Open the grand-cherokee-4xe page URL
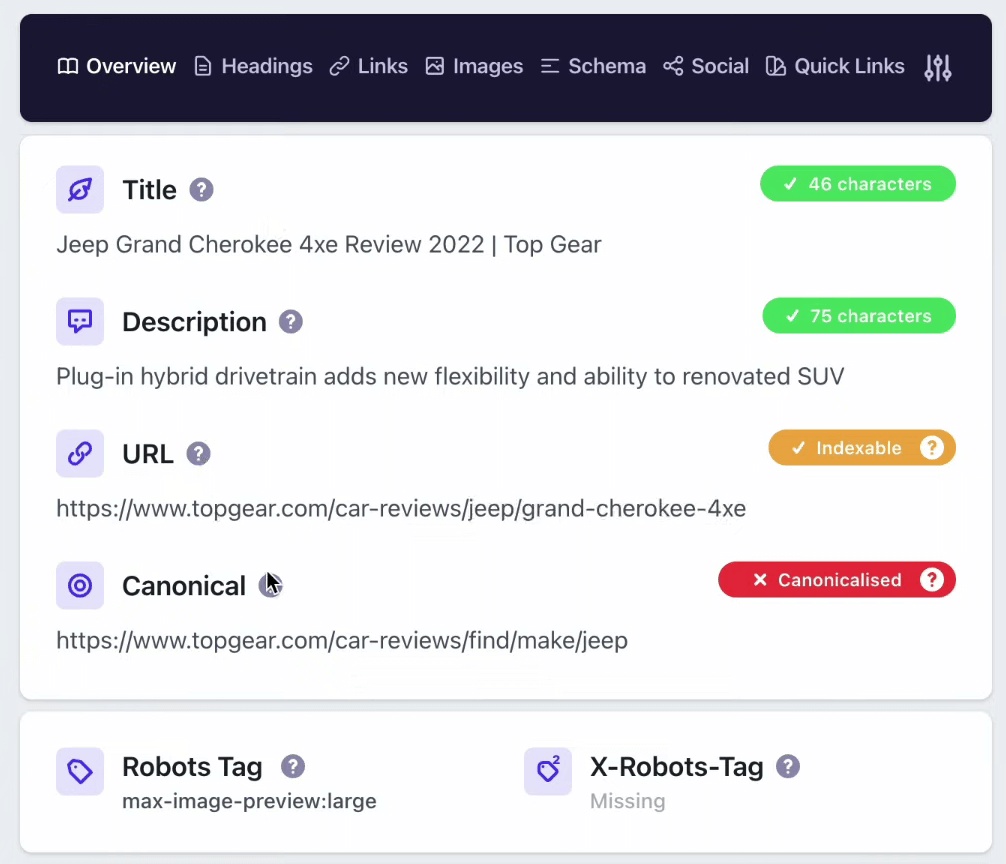 click(x=401, y=509)
